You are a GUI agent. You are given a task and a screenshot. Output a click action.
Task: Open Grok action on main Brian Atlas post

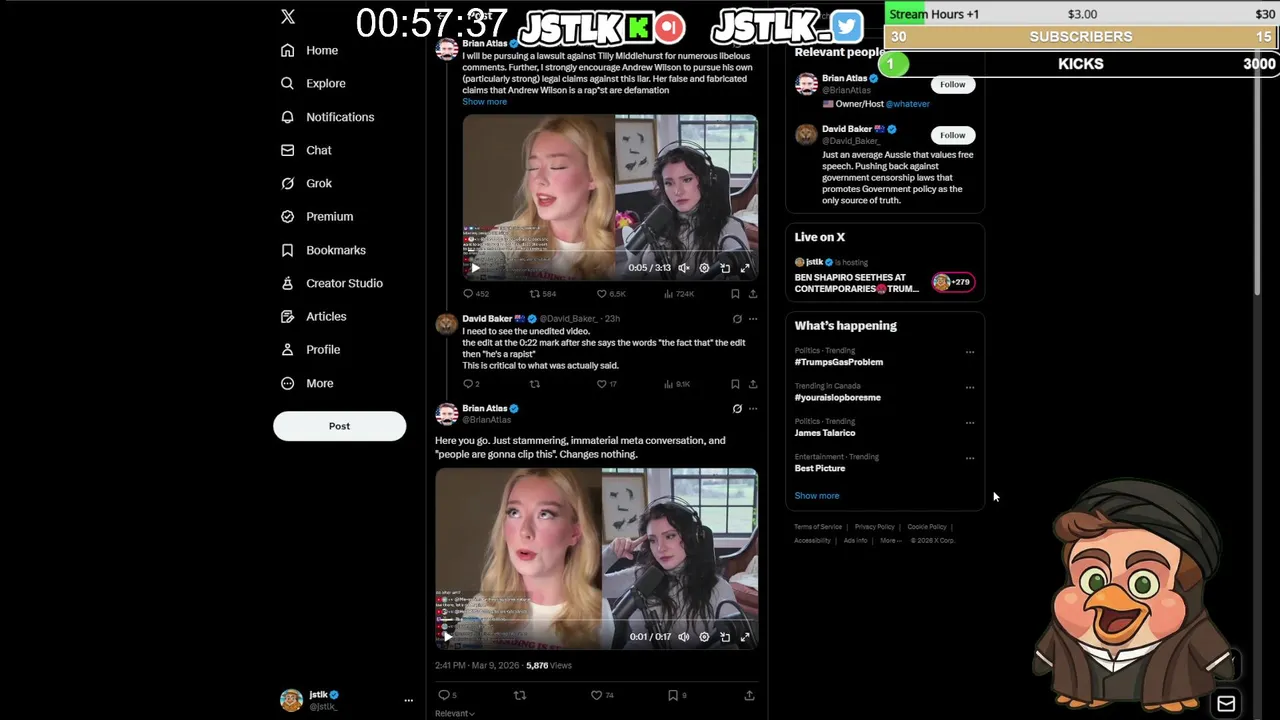(x=737, y=408)
